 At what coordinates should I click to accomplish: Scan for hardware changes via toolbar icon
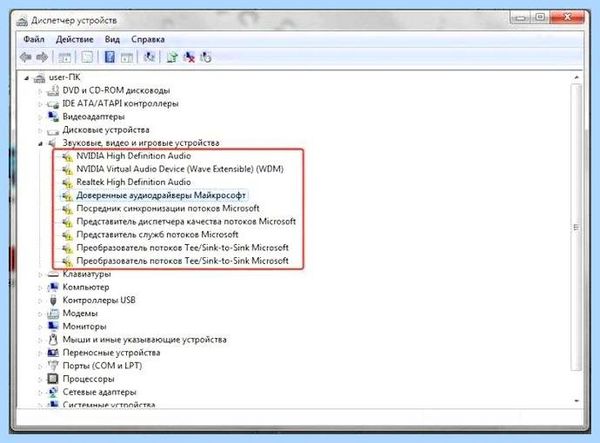click(x=149, y=57)
